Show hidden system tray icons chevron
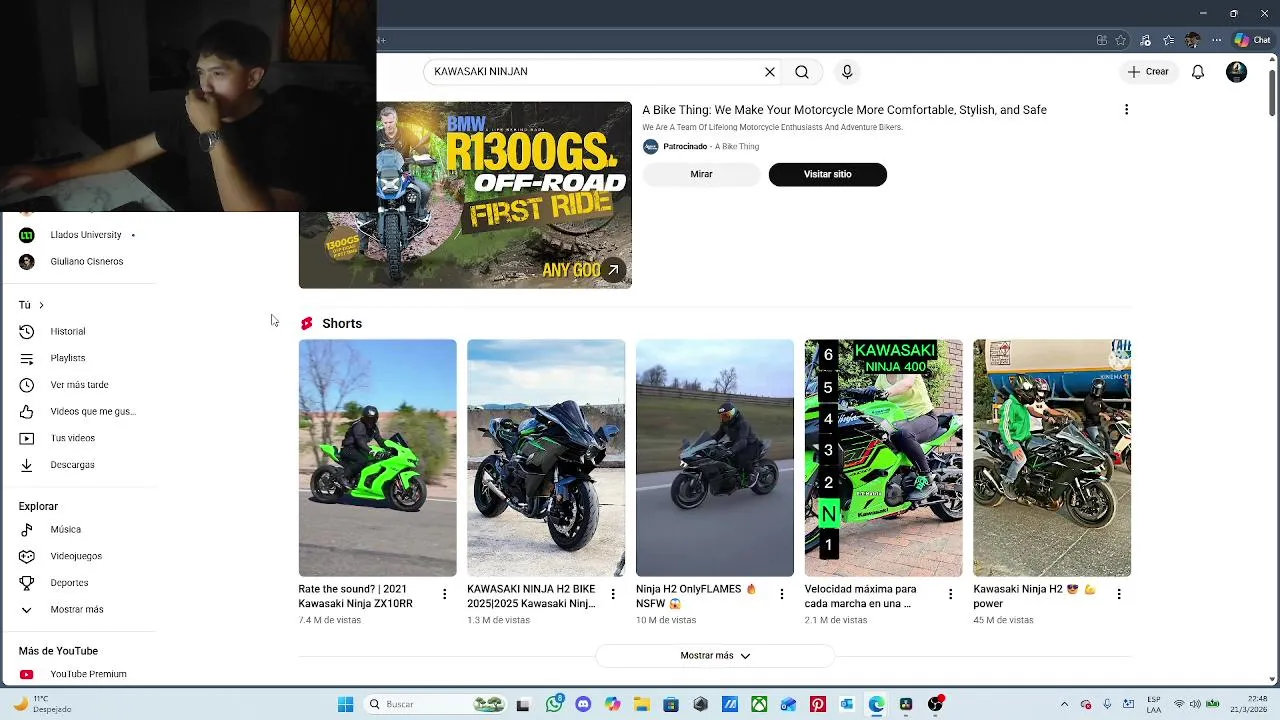Viewport: 1280px width, 720px height. 1064,705
